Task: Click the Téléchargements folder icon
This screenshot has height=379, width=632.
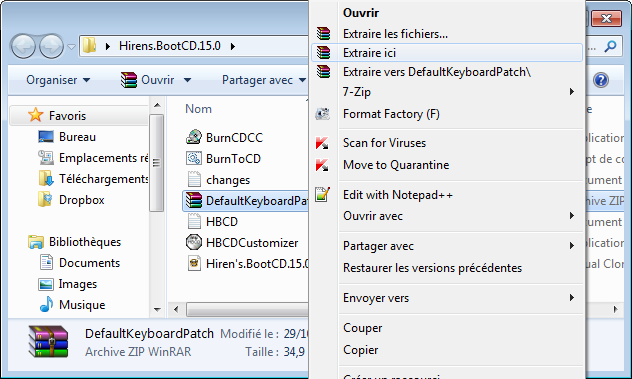Action: [x=46, y=178]
